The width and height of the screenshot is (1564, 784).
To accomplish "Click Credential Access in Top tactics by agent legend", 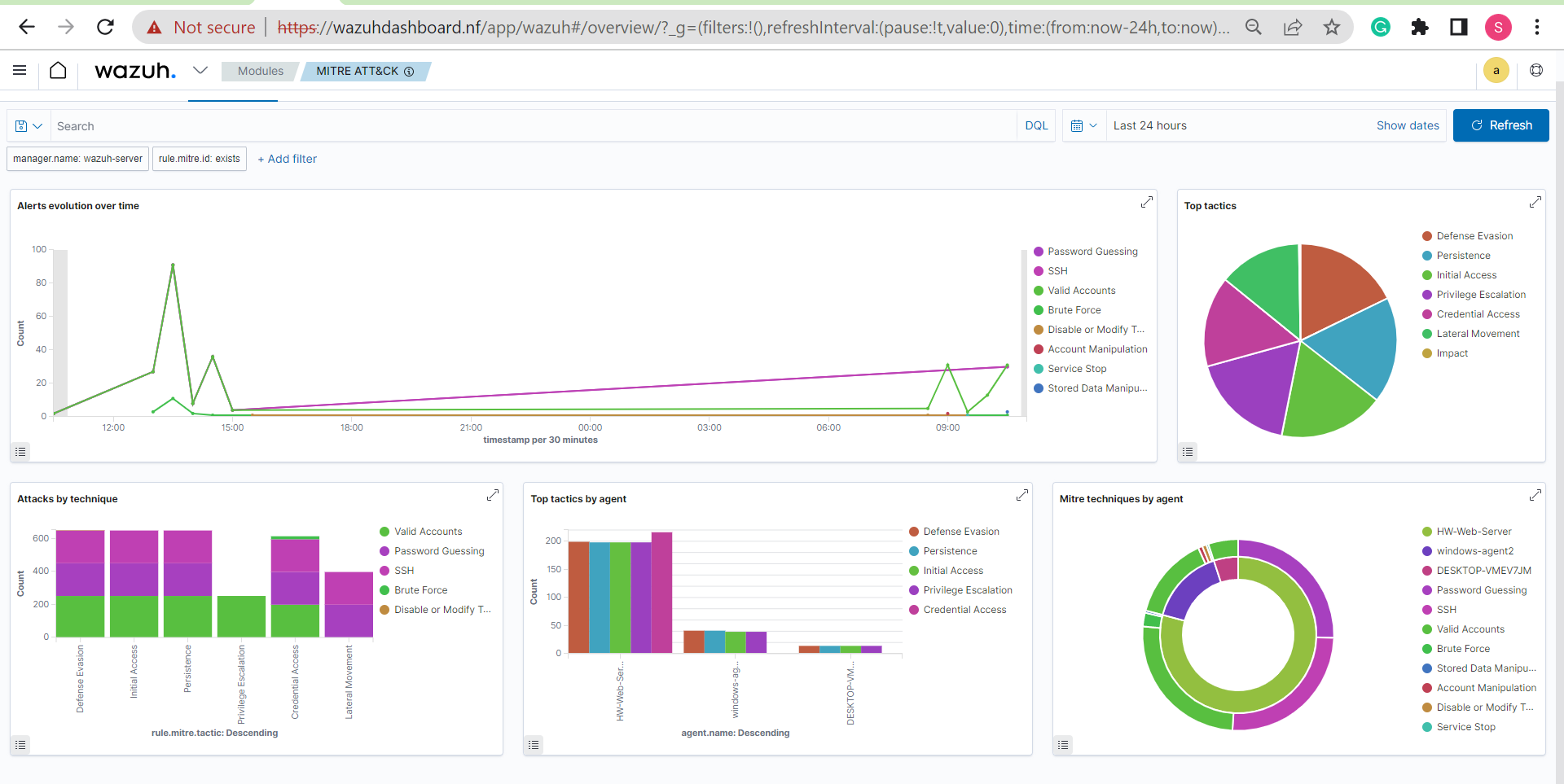I will click(964, 610).
